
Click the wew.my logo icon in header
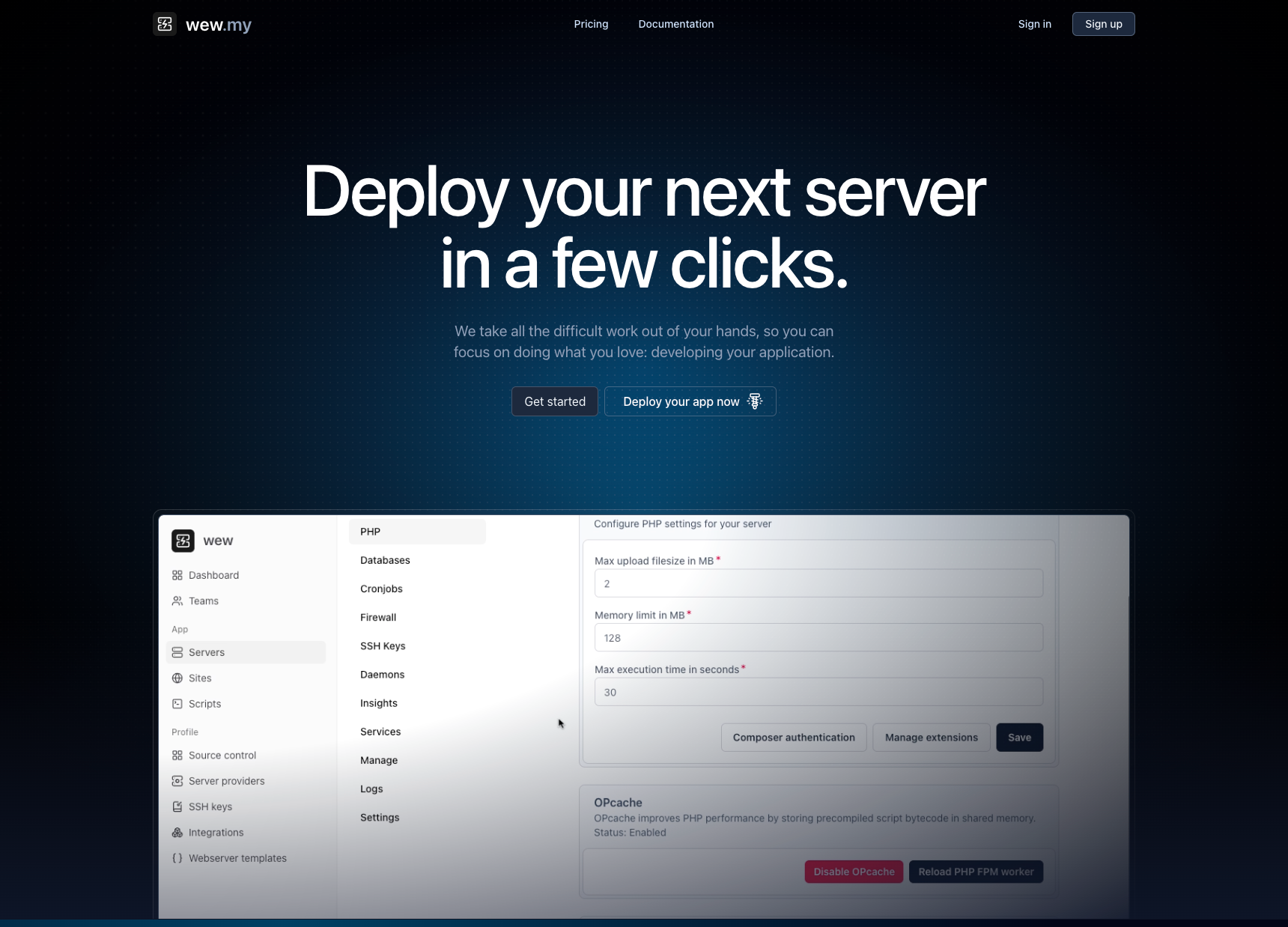tap(165, 24)
